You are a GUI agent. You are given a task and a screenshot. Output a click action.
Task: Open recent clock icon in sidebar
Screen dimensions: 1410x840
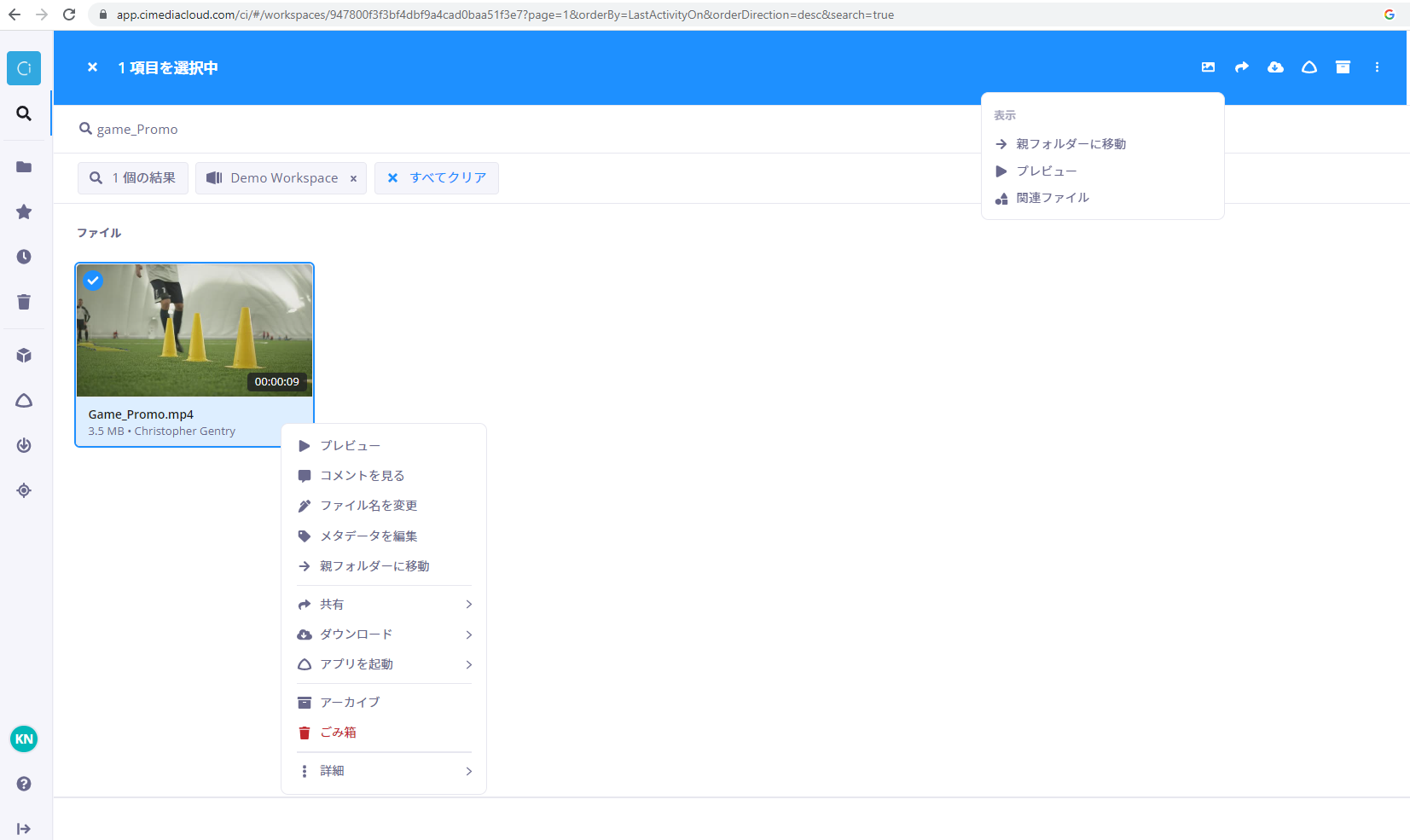(24, 257)
